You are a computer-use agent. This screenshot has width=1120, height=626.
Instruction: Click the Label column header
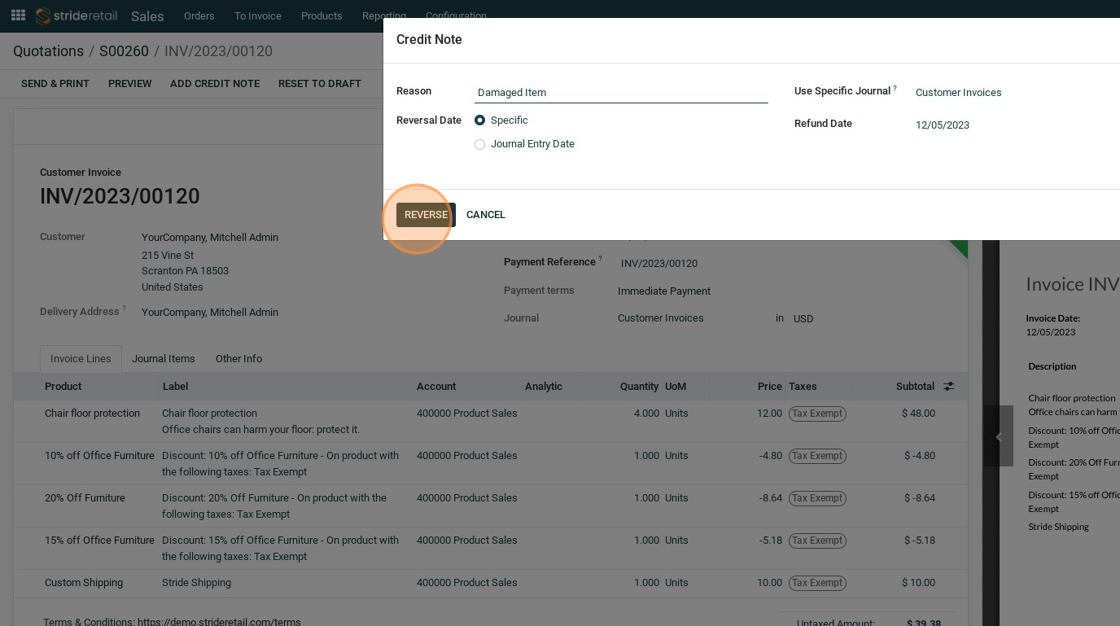[175, 386]
